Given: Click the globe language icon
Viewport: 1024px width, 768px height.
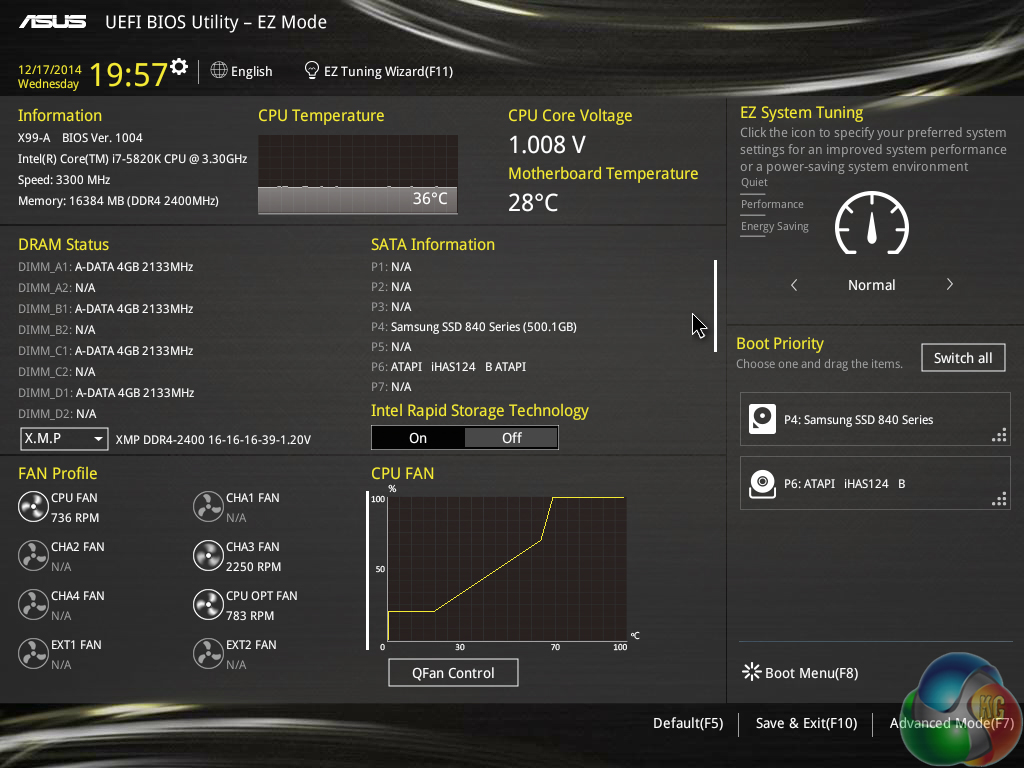Looking at the screenshot, I should (219, 71).
